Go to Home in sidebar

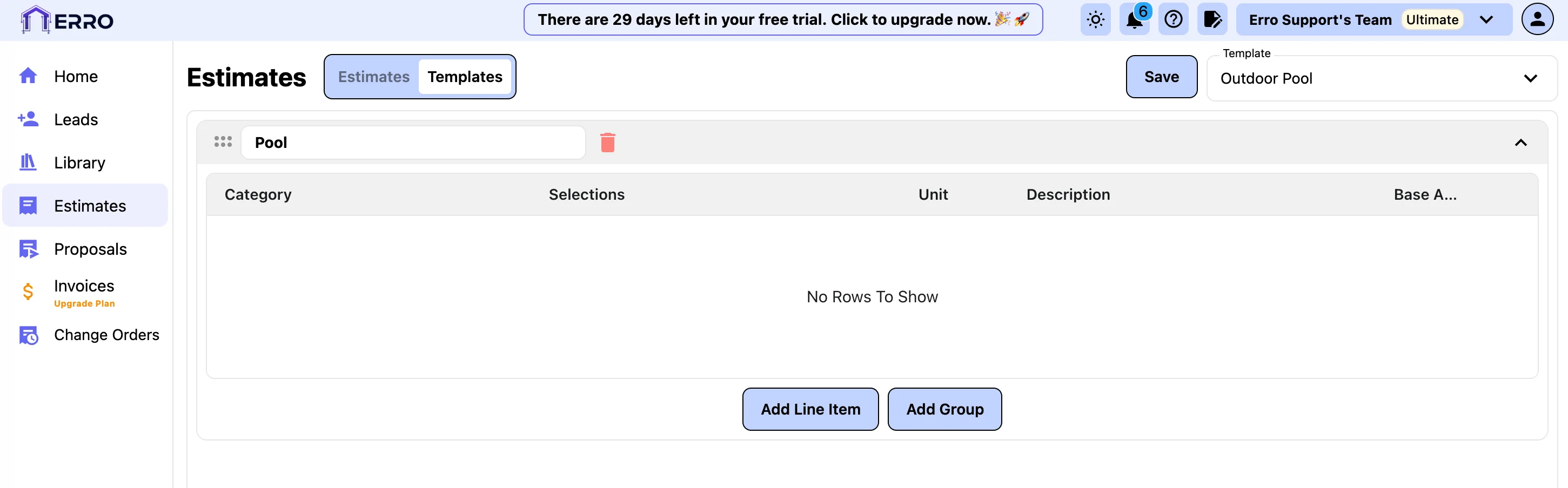[76, 77]
